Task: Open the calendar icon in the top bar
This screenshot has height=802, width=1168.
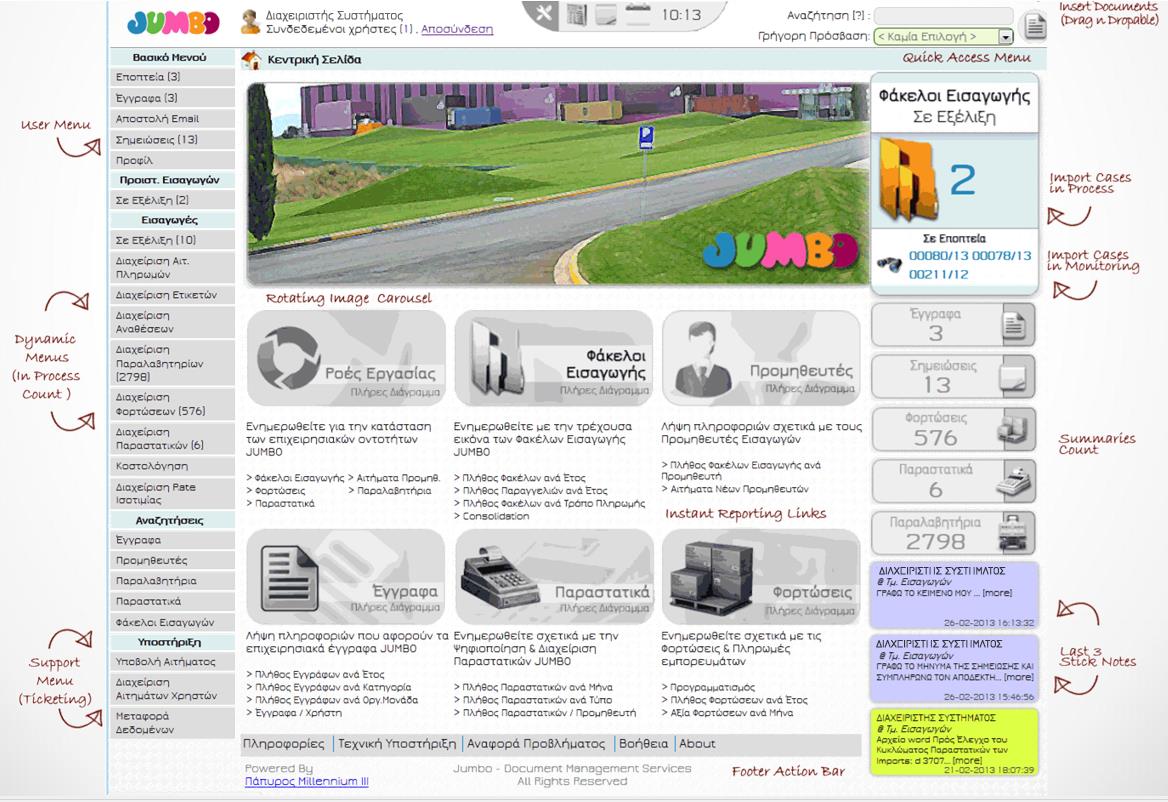Action: click(638, 14)
